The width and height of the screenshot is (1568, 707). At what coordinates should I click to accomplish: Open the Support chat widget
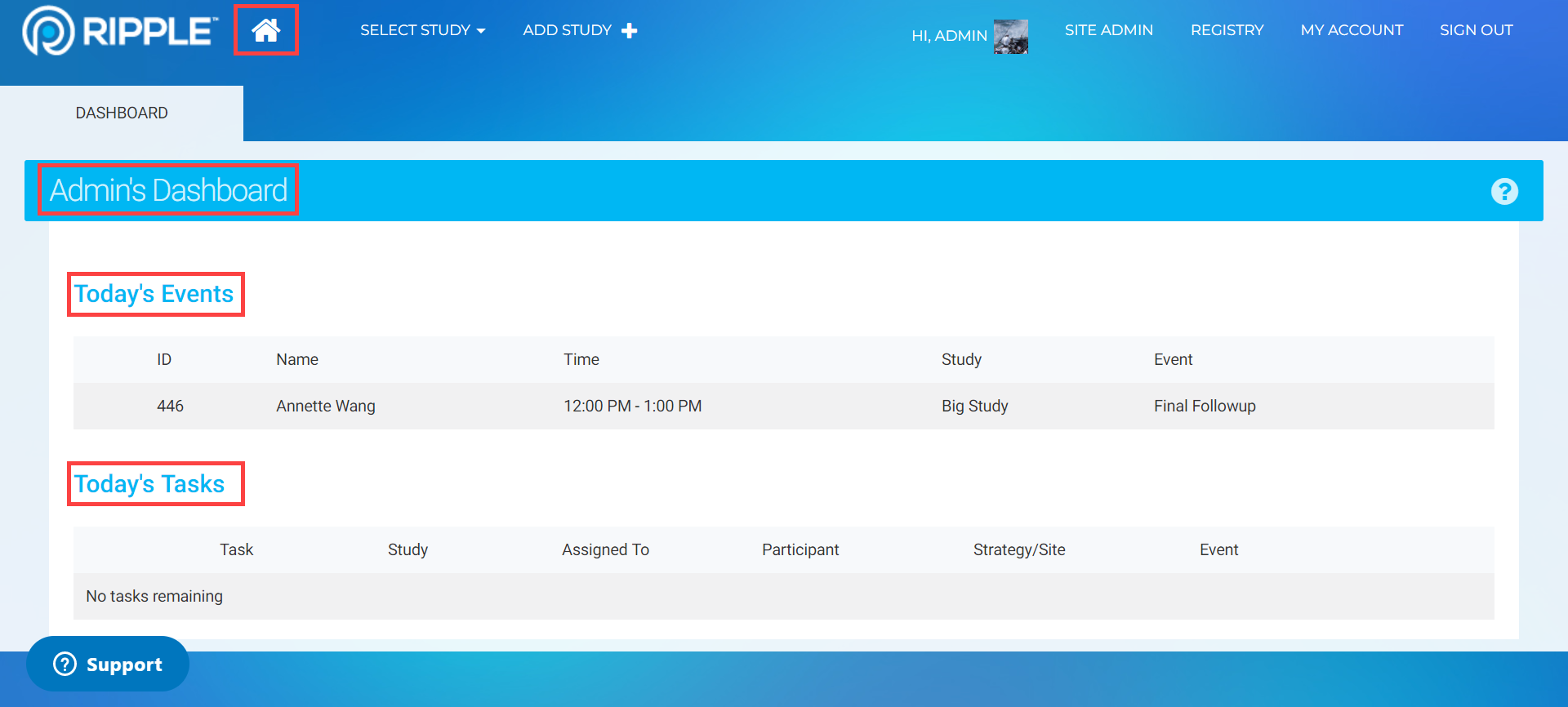coord(108,664)
